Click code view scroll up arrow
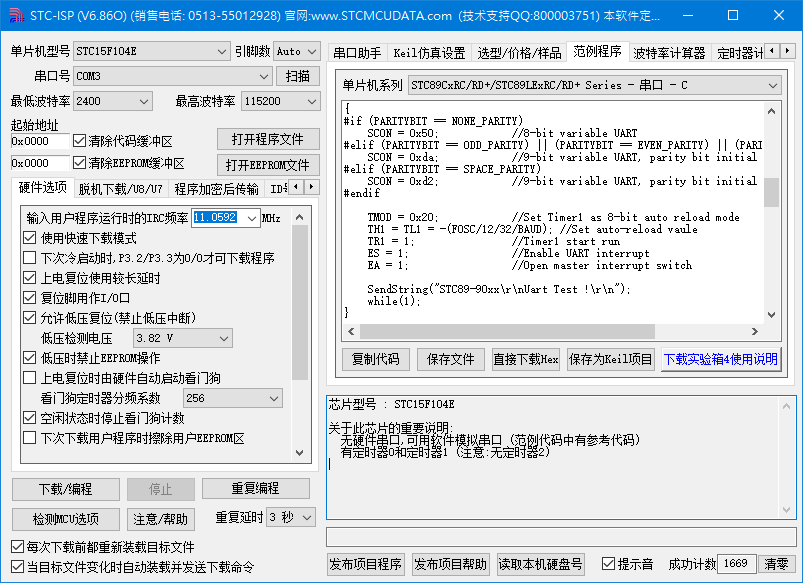This screenshot has height=583, width=803. (771, 111)
